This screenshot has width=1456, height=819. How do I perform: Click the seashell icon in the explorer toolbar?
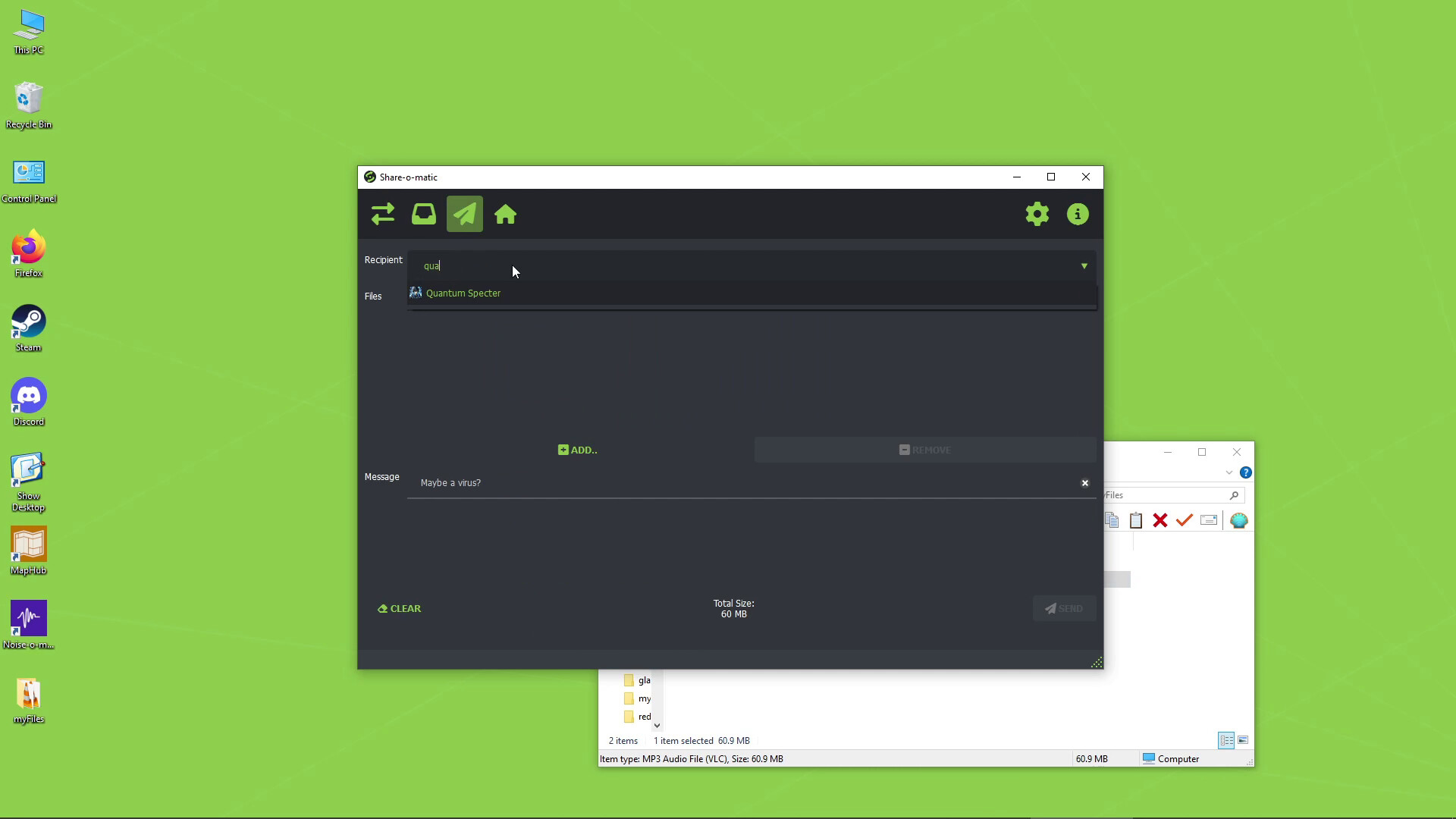point(1239,520)
